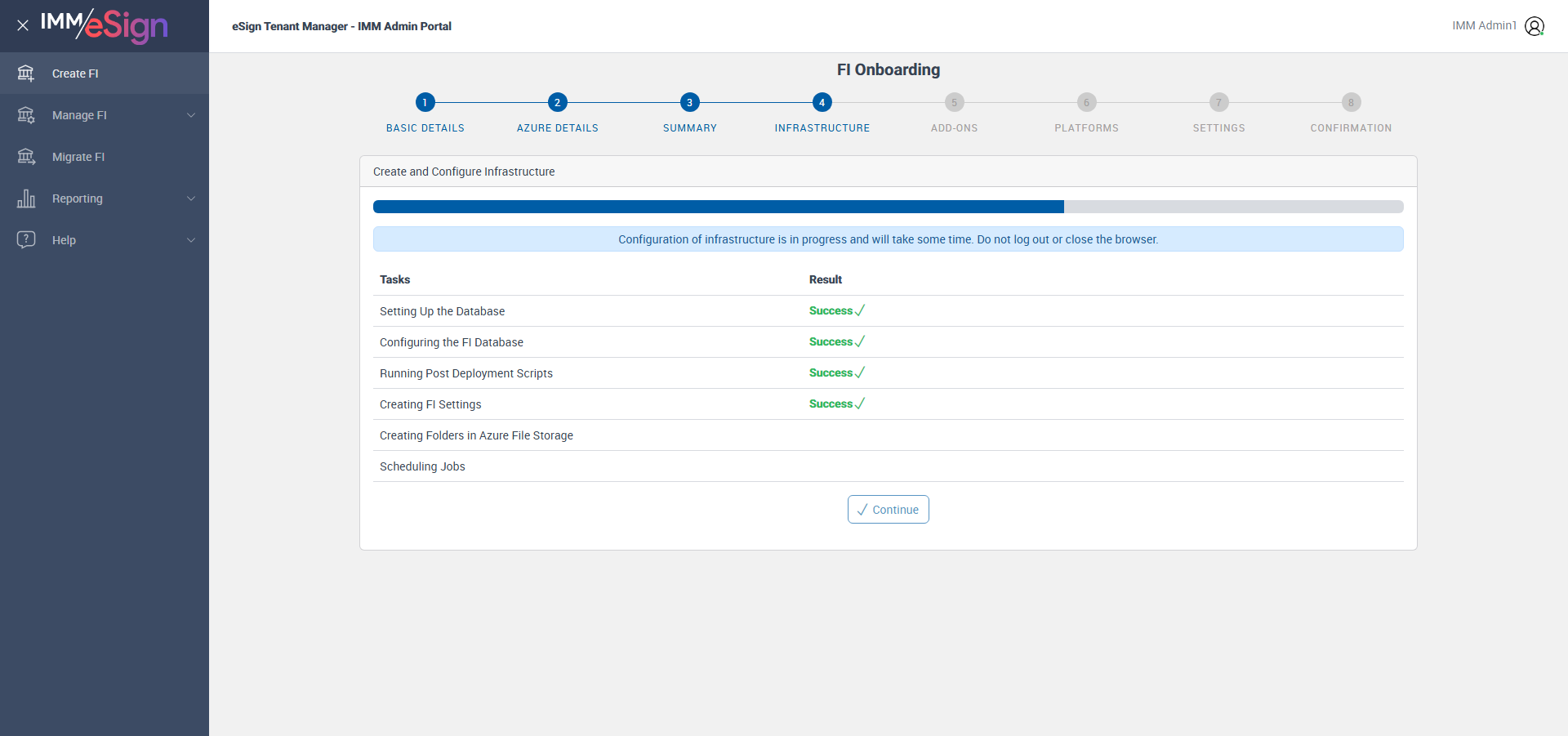
Task: Click the Migrate FI bank arrow icon
Action: coord(26,157)
